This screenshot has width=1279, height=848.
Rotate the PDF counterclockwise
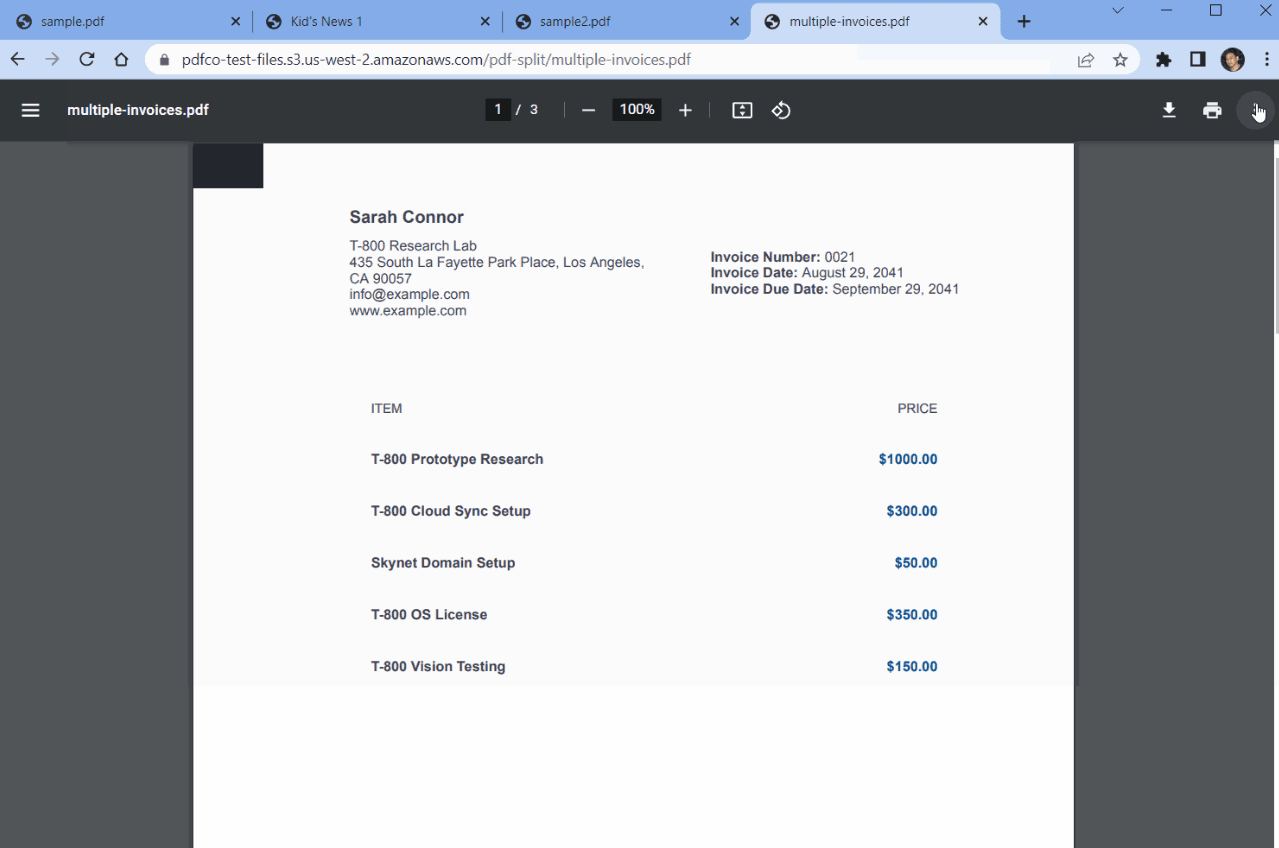point(781,110)
